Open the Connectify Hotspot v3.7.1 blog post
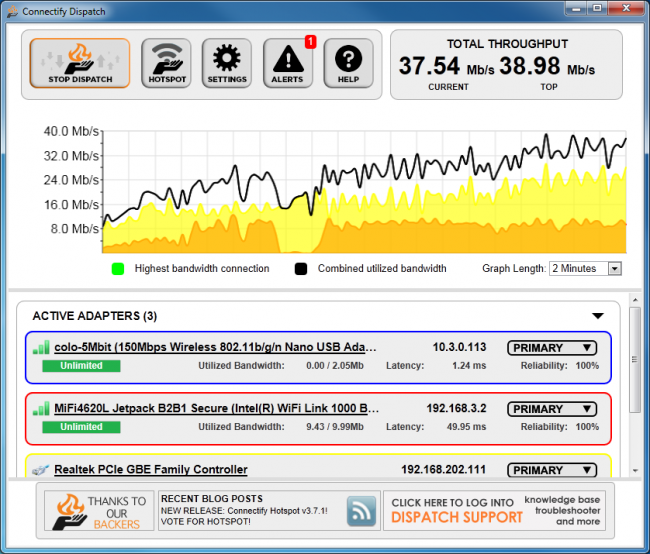The height and width of the screenshot is (554, 650). (244, 510)
